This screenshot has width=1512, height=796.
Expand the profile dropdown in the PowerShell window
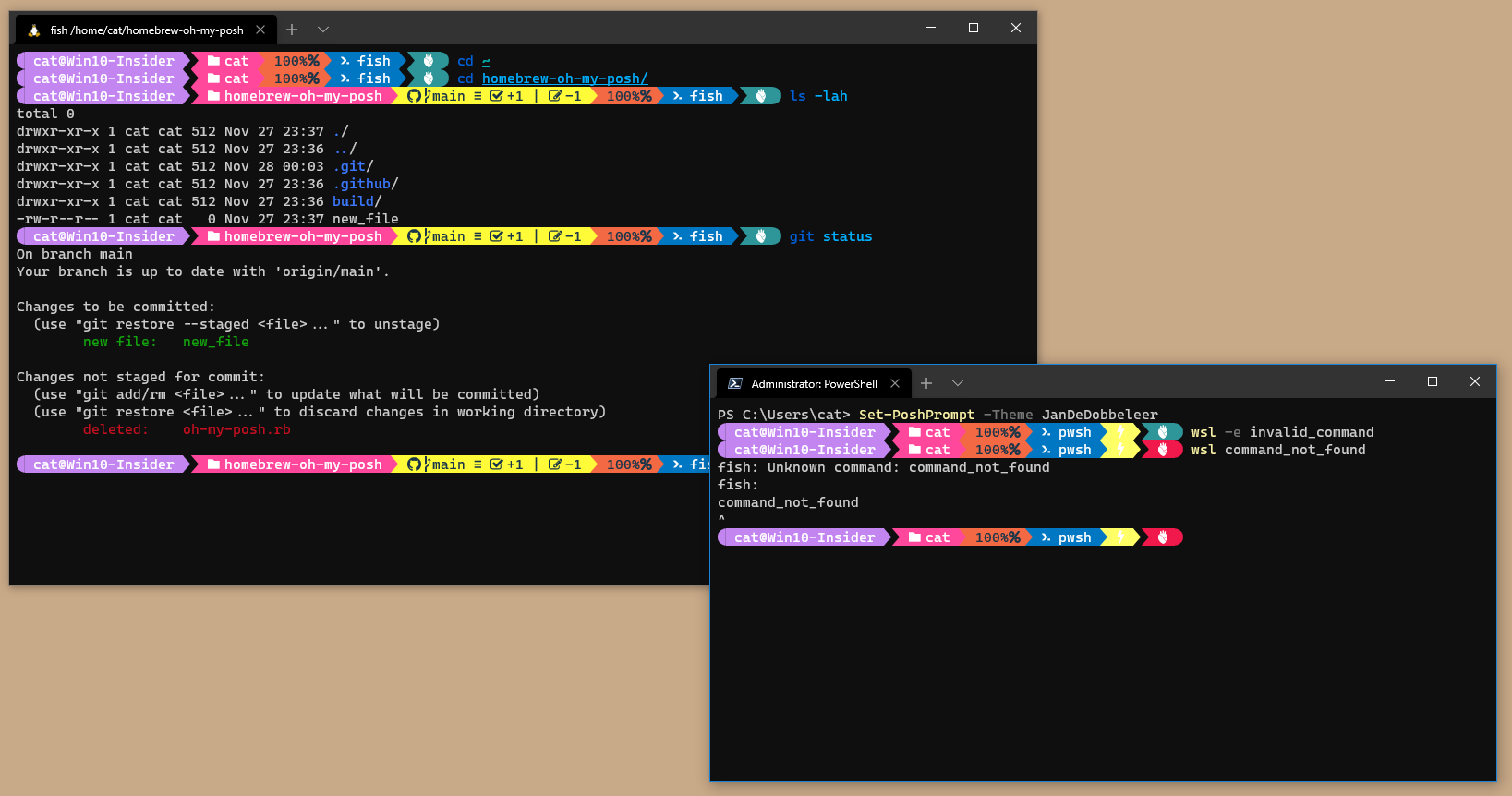[958, 383]
